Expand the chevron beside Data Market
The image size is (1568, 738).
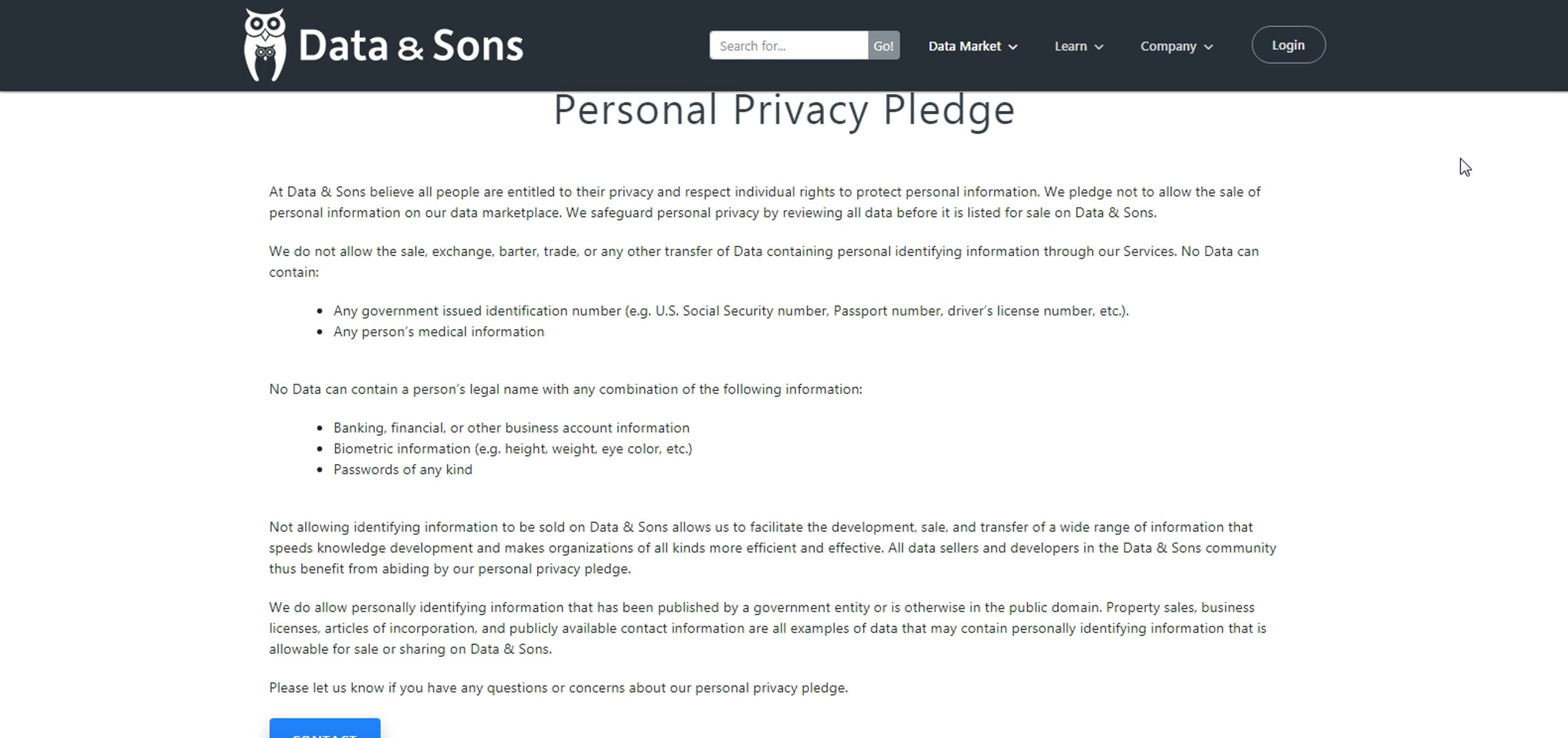(x=1013, y=47)
